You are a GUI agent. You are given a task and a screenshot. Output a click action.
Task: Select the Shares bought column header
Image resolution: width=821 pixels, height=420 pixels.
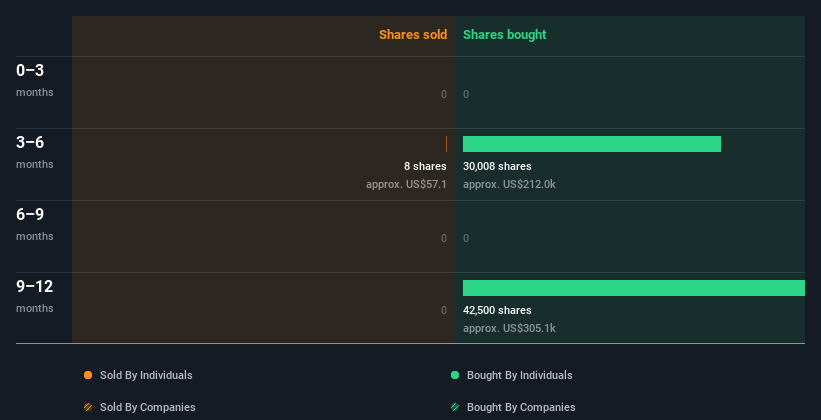504,35
